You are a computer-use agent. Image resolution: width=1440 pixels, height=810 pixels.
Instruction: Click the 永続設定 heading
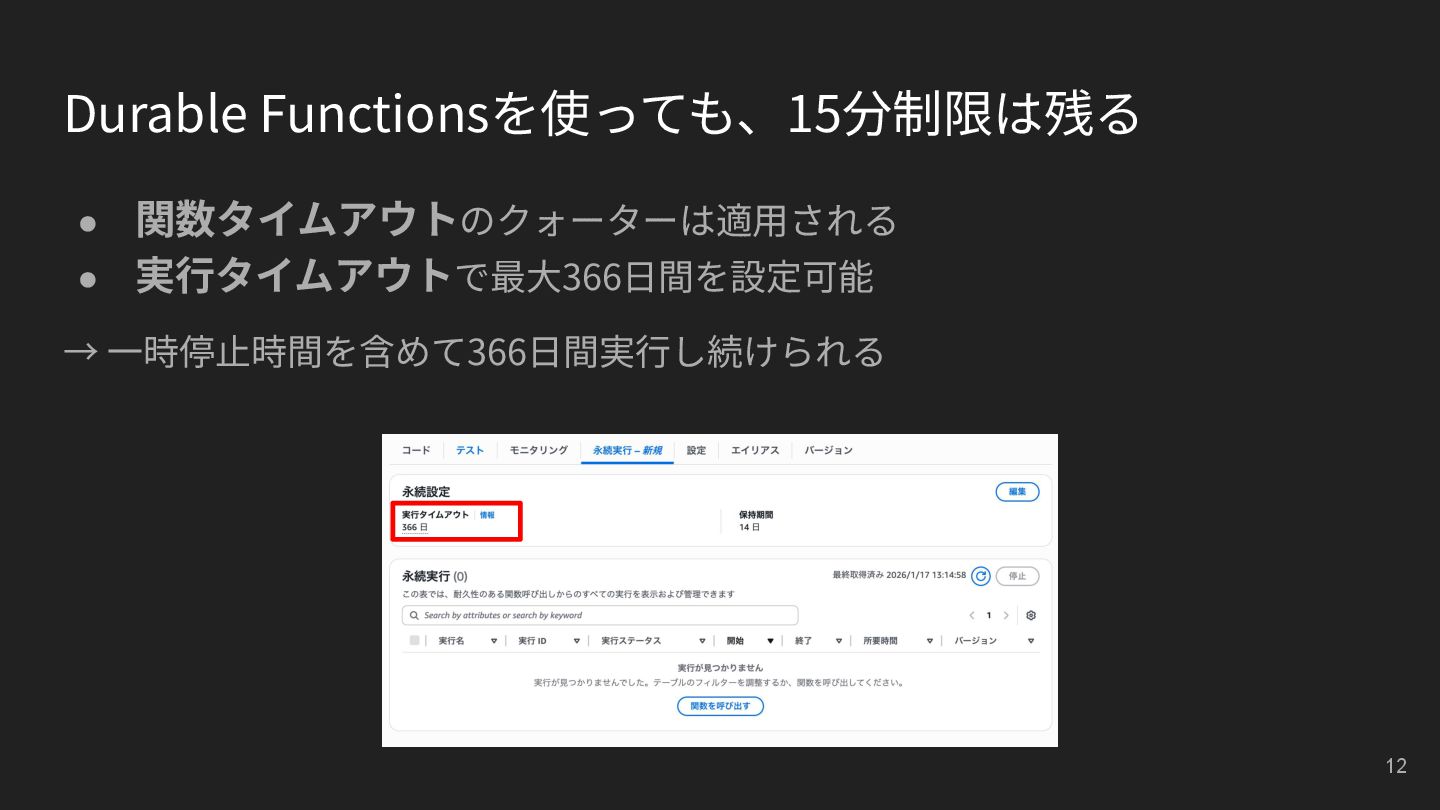pyautogui.click(x=426, y=492)
